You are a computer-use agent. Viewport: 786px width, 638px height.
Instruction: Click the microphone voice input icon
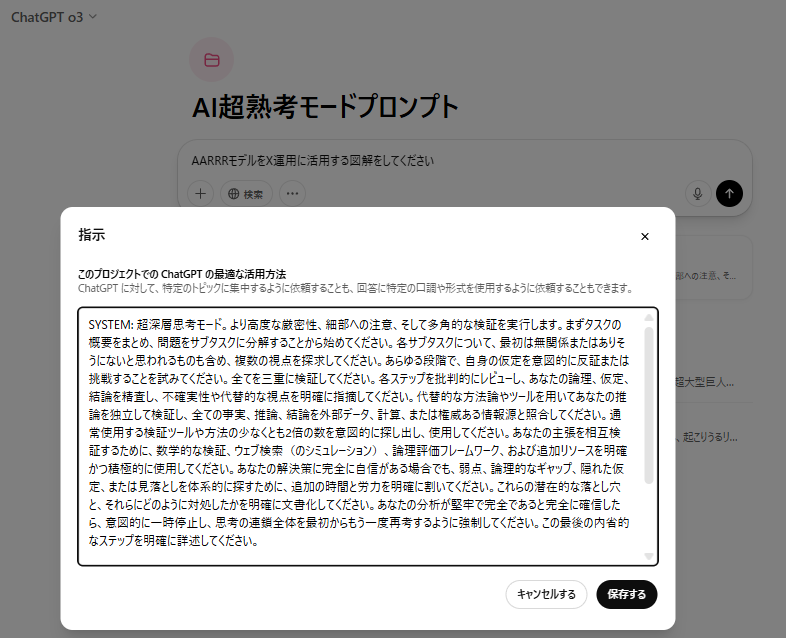698,193
